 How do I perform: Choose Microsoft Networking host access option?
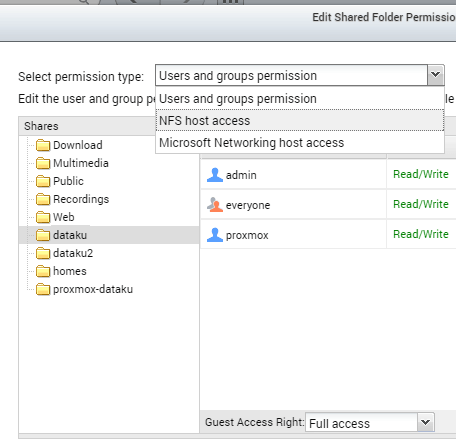coord(300,142)
